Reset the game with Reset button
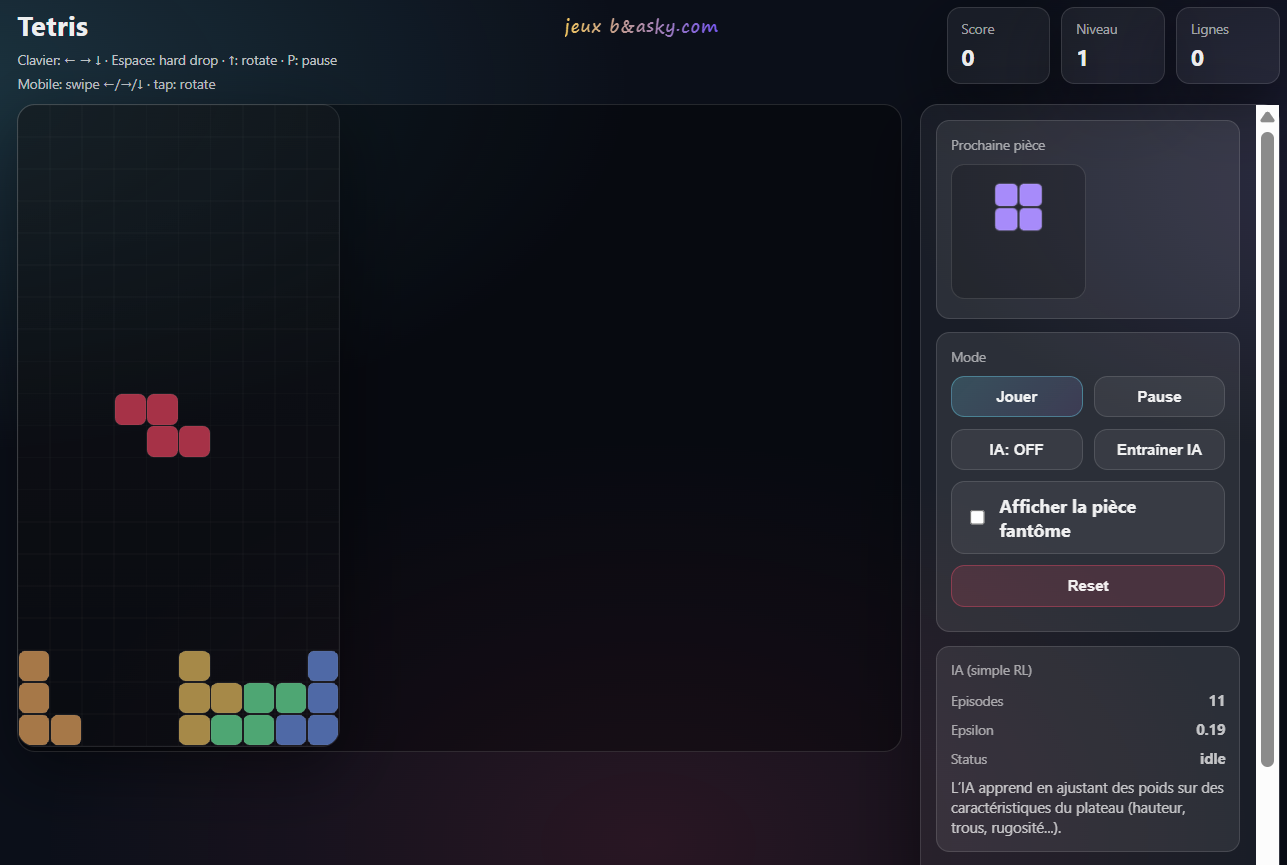Viewport: 1287px width, 865px height. click(x=1087, y=585)
